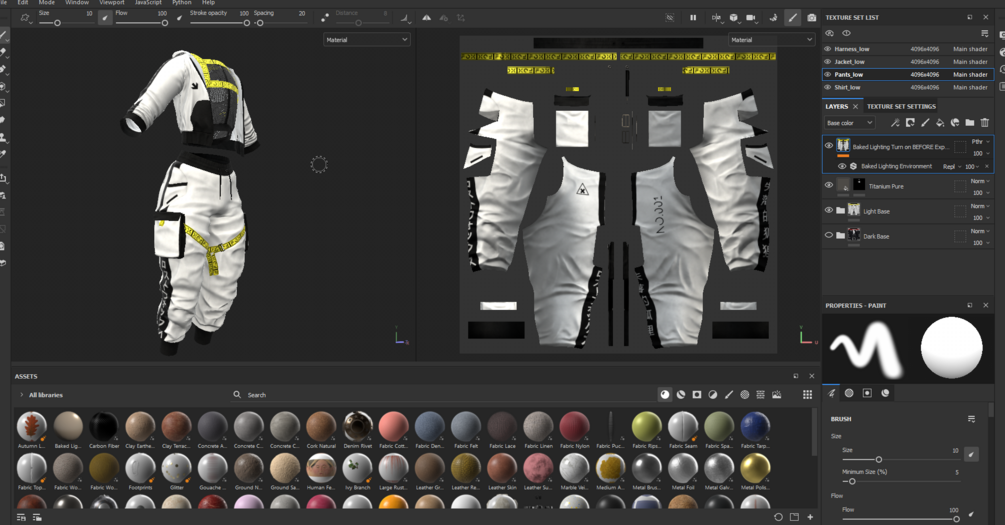Click the refresh icon at Assets bottom
This screenshot has width=1005, height=525.
[778, 517]
